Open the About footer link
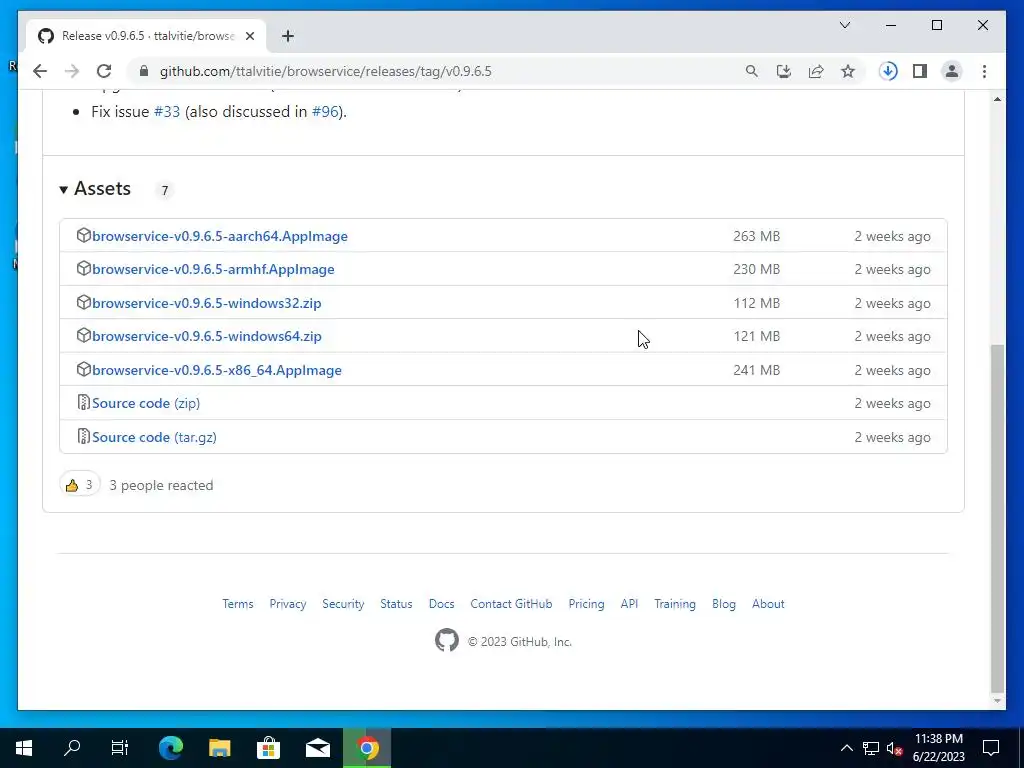 tap(768, 604)
